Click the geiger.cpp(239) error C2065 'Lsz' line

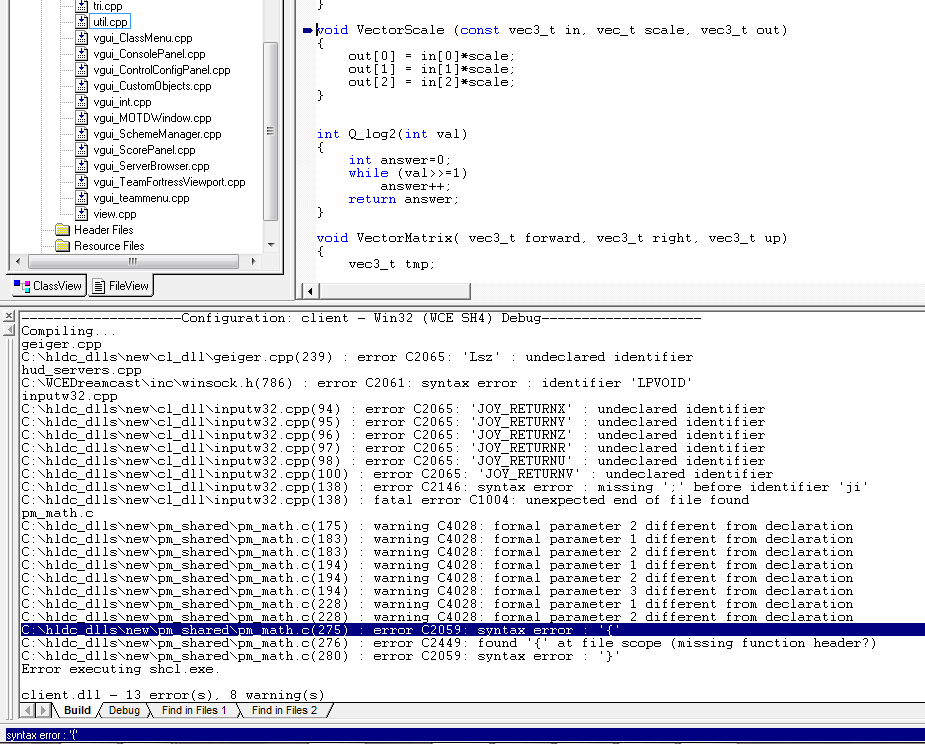tap(357, 357)
